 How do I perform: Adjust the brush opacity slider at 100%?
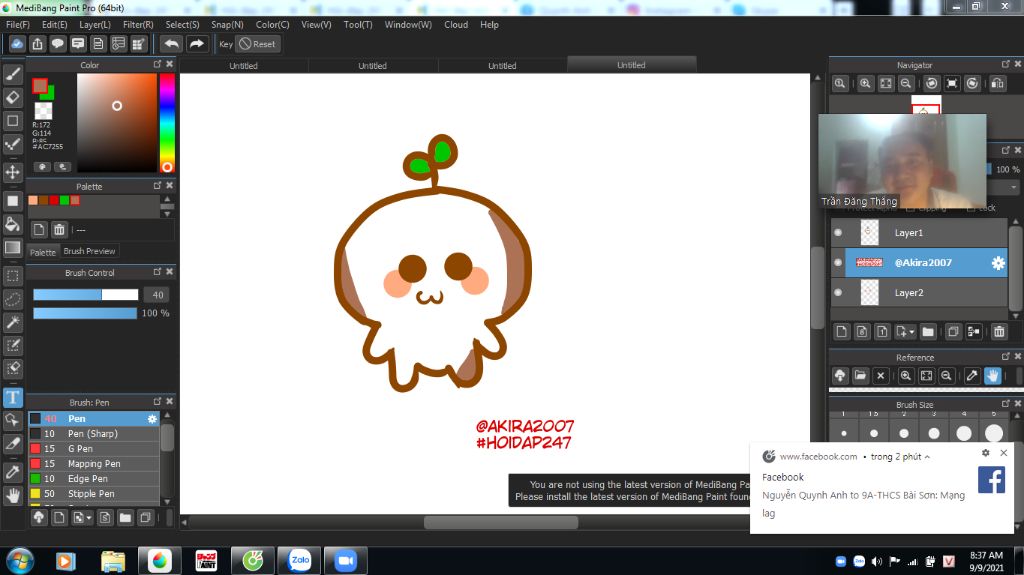85,314
